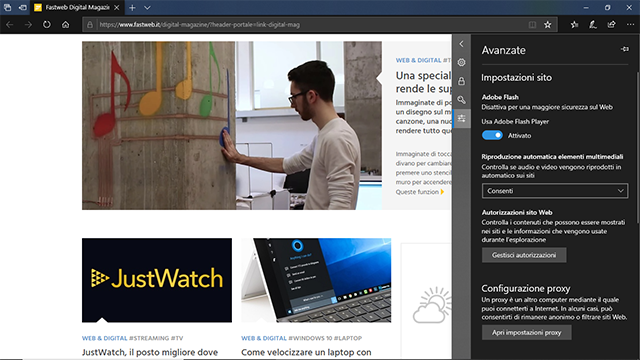This screenshot has height=360, width=640.
Task: Collapse settings sidebar with back chevron
Action: pos(461,44)
